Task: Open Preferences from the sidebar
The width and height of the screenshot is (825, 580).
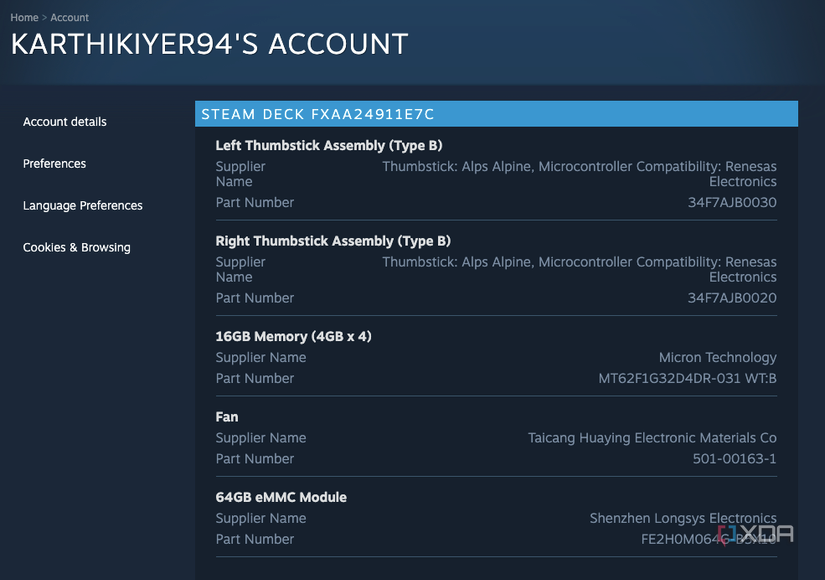Action: pyautogui.click(x=55, y=164)
